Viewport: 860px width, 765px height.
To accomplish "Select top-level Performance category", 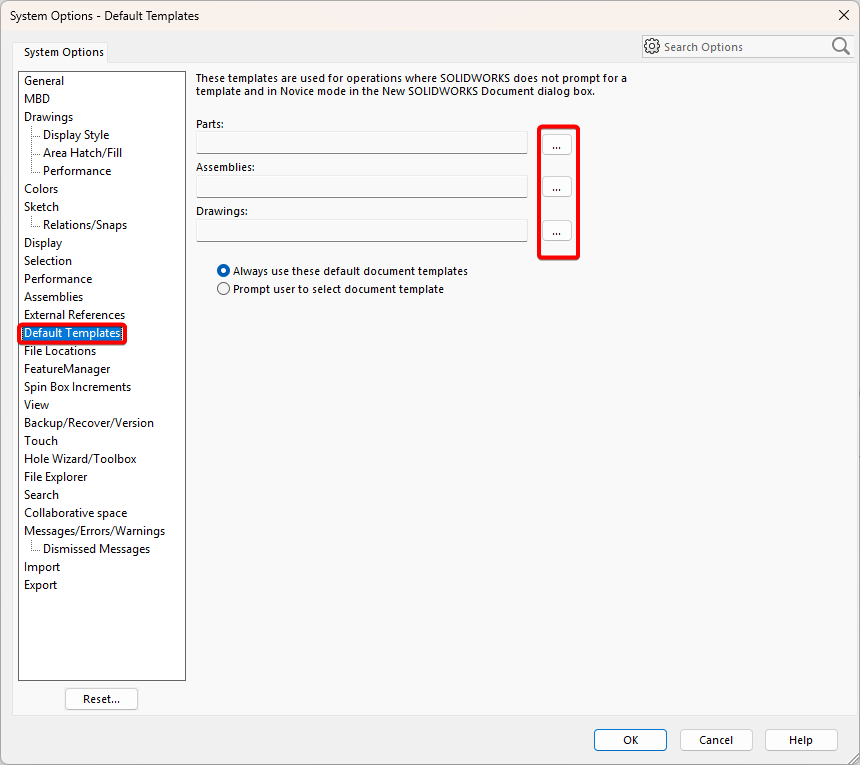I will coord(58,279).
